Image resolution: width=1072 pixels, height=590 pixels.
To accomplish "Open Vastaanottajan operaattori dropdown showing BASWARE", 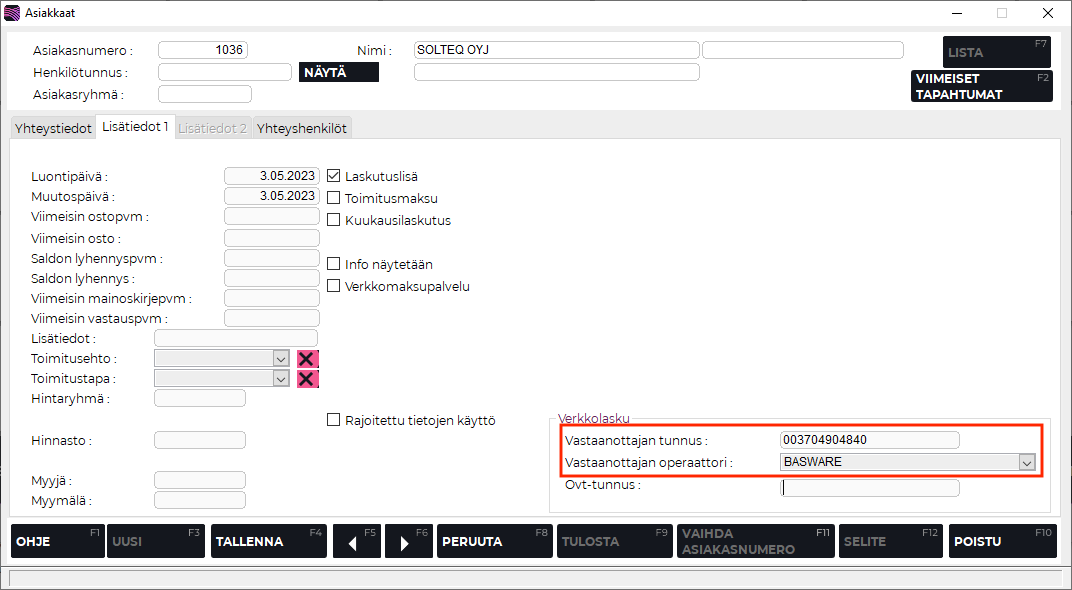I will point(1026,462).
